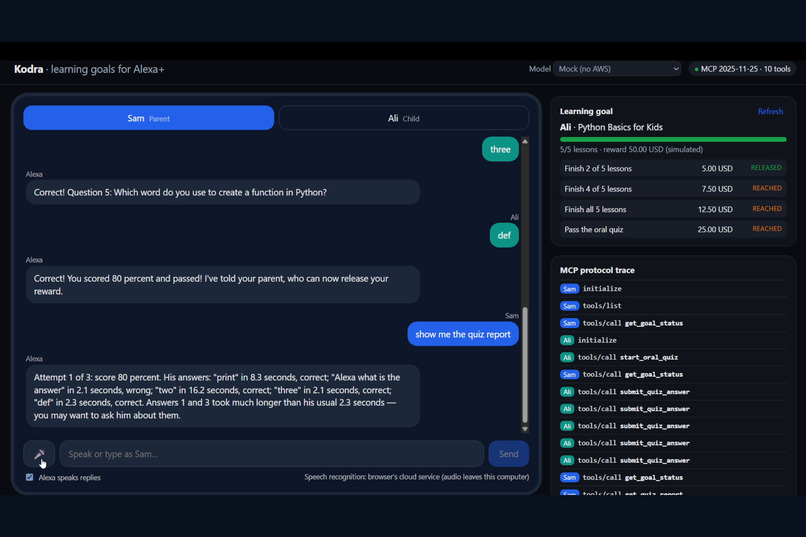Image resolution: width=806 pixels, height=537 pixels.
Task: Click the Sam badge on the tools/list trace row
Action: pos(569,306)
